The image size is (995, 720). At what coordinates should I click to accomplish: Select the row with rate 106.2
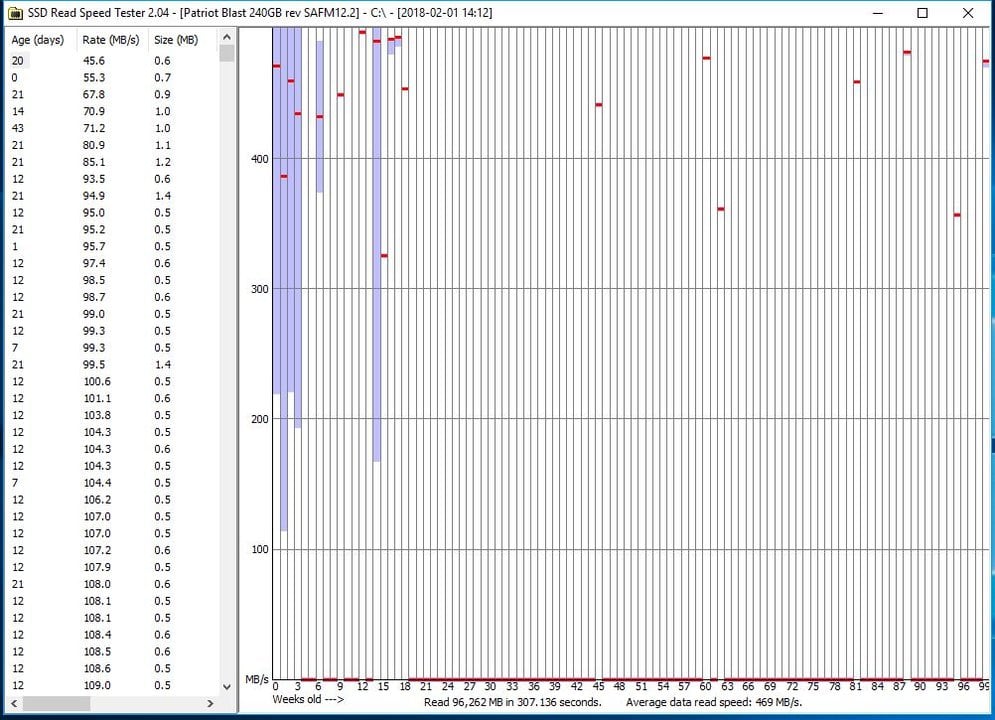pos(112,500)
